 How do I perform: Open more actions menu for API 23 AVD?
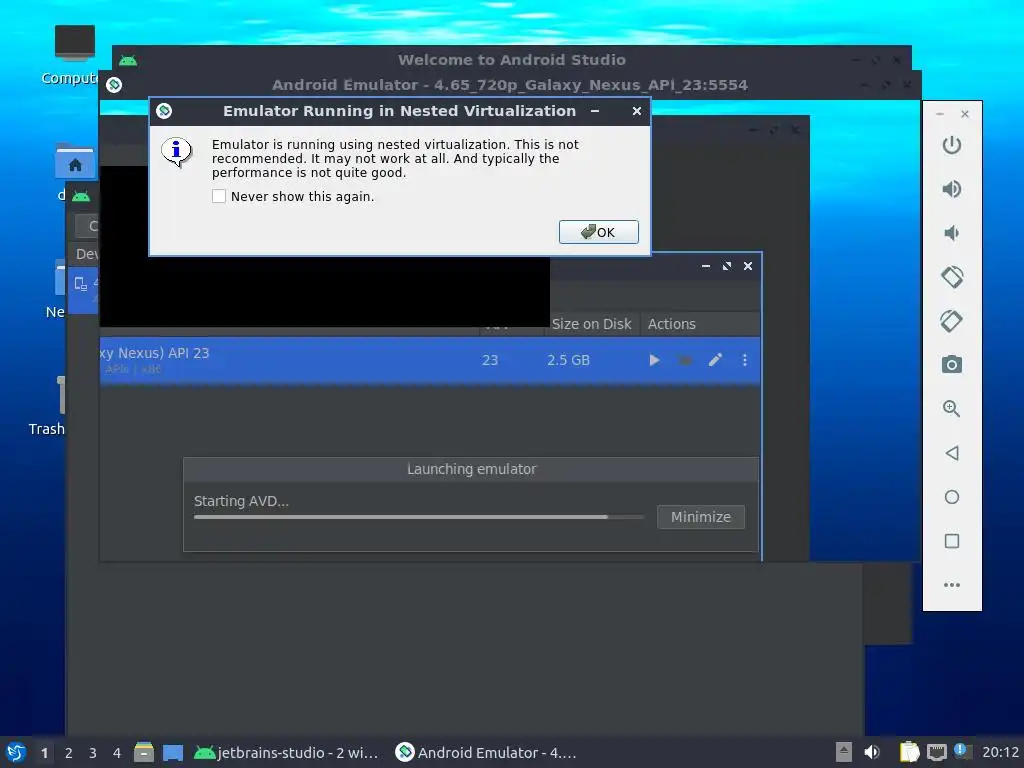point(744,360)
